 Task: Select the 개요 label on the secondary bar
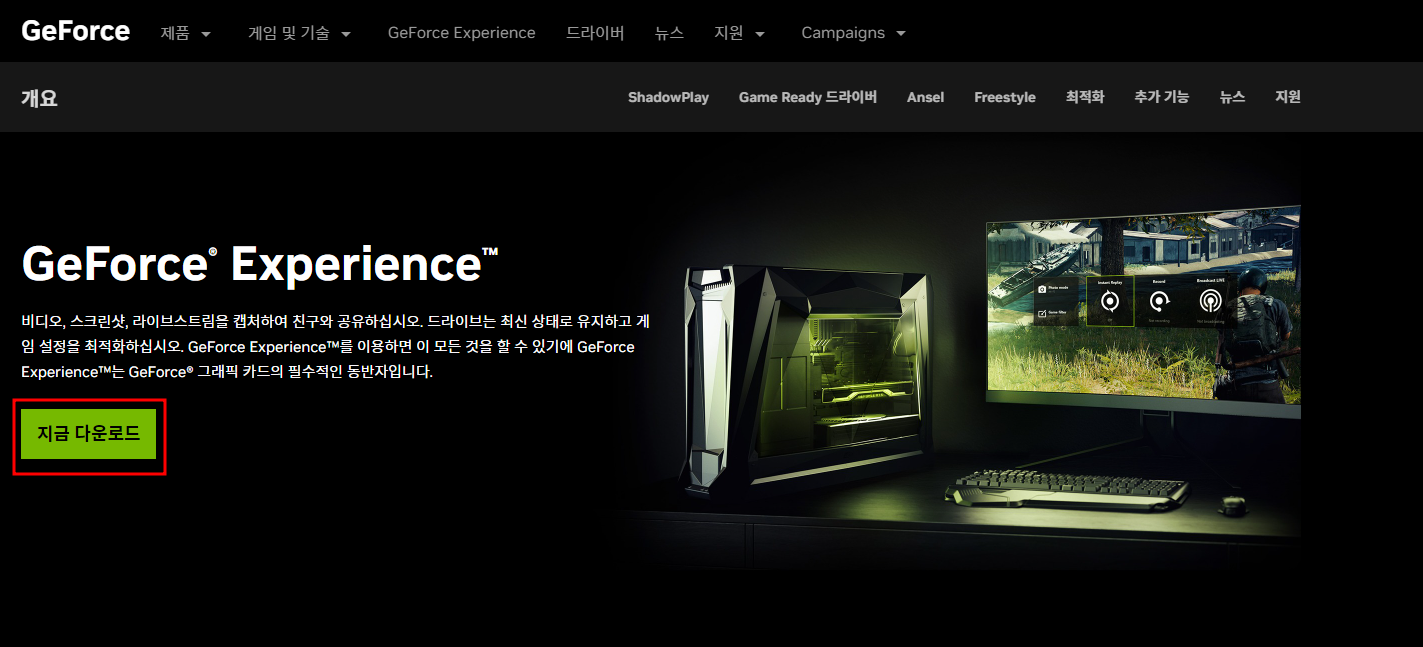(x=39, y=97)
